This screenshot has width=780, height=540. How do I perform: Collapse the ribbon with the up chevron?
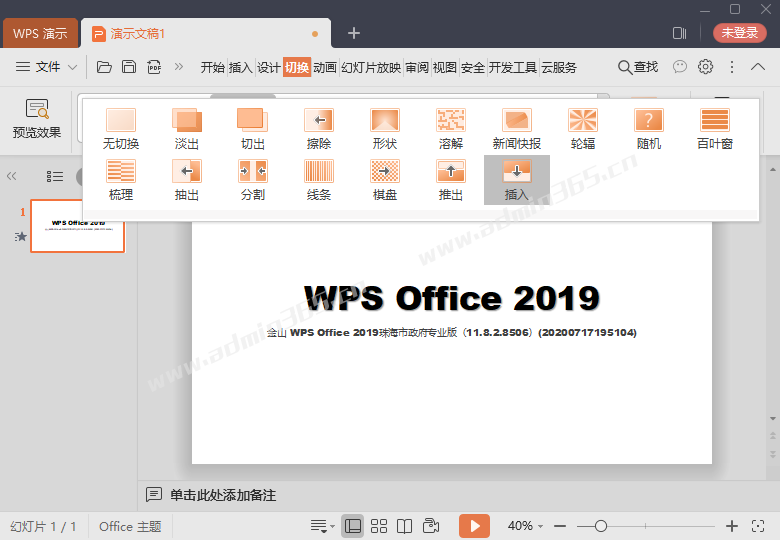(x=758, y=67)
